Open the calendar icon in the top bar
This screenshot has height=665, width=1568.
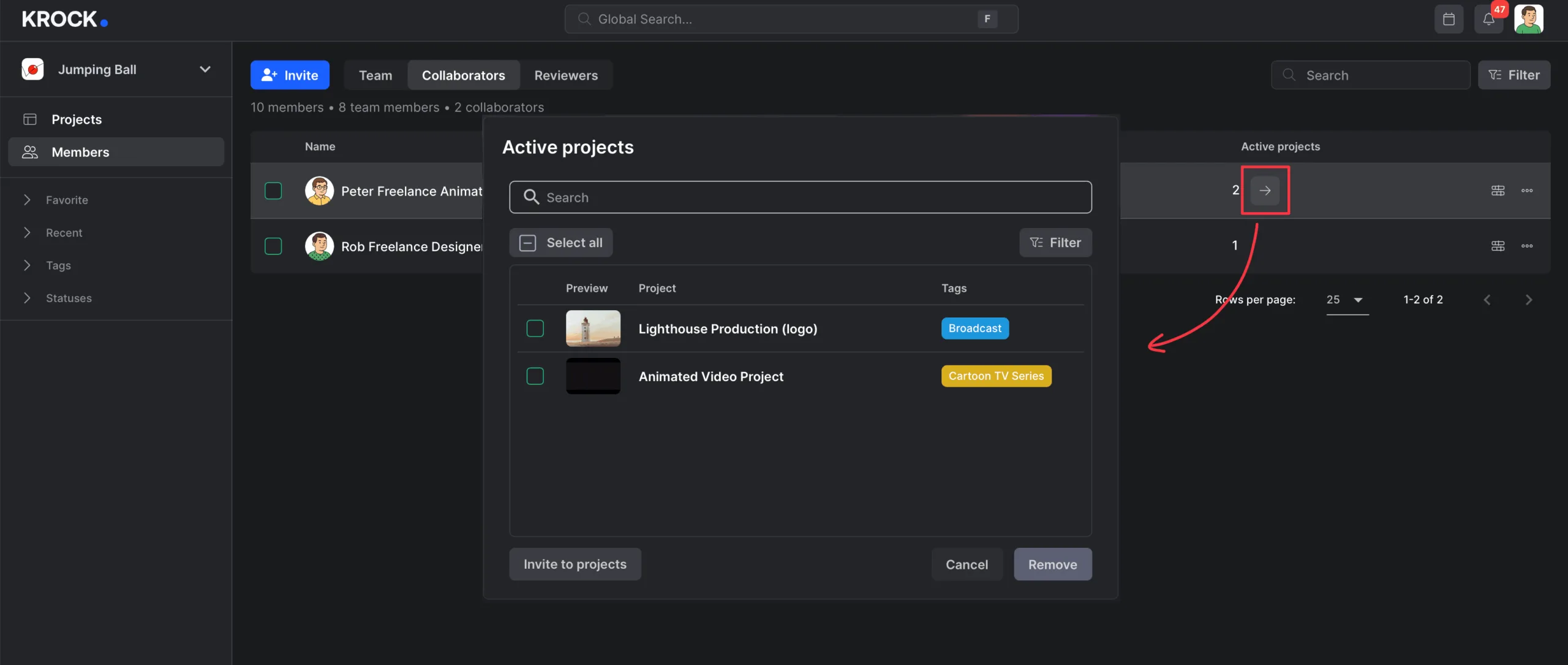click(1449, 19)
